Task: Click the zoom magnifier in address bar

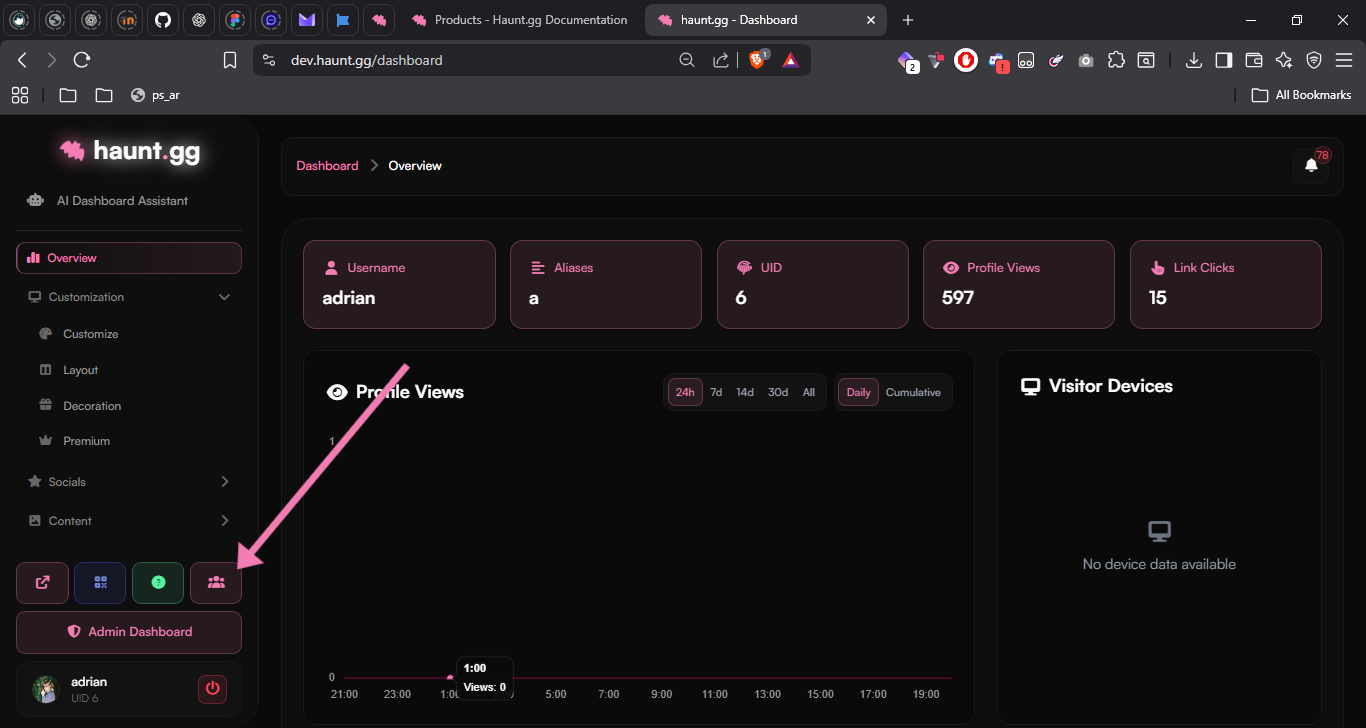Action: 687,60
